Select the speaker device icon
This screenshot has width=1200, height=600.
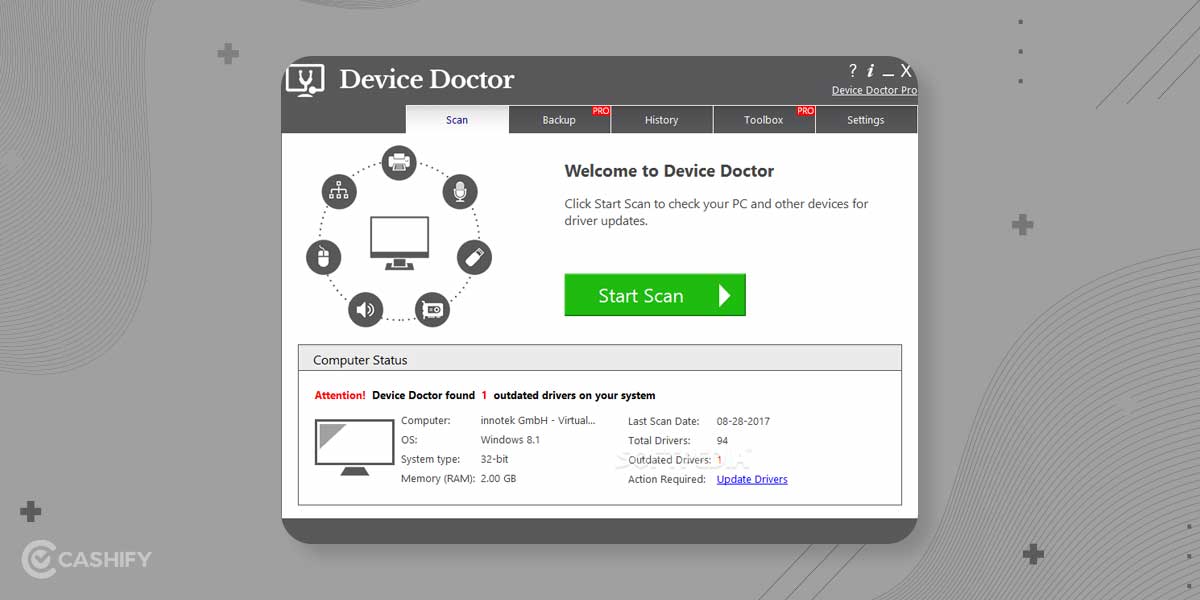pyautogui.click(x=366, y=310)
